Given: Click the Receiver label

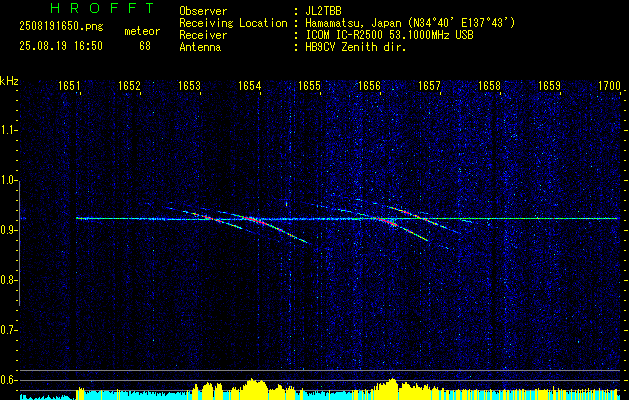Looking at the screenshot, I should click(203, 35).
